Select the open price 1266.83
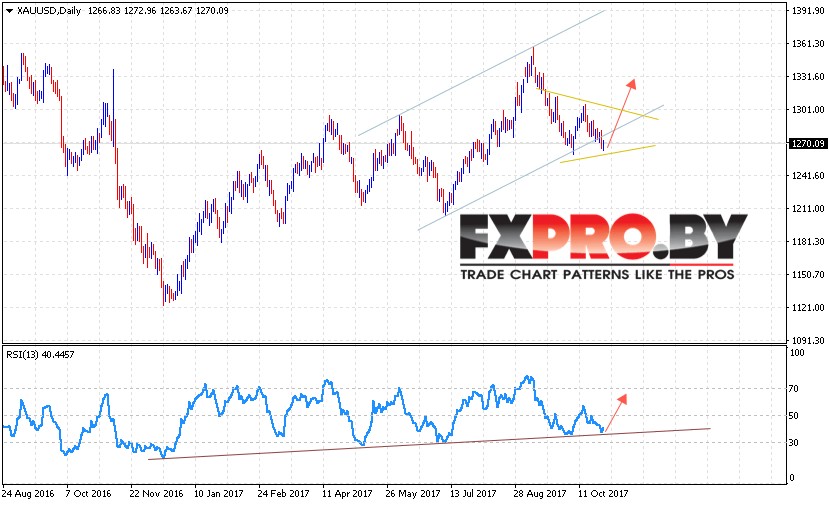Viewport: 829px width, 505px height. click(104, 11)
